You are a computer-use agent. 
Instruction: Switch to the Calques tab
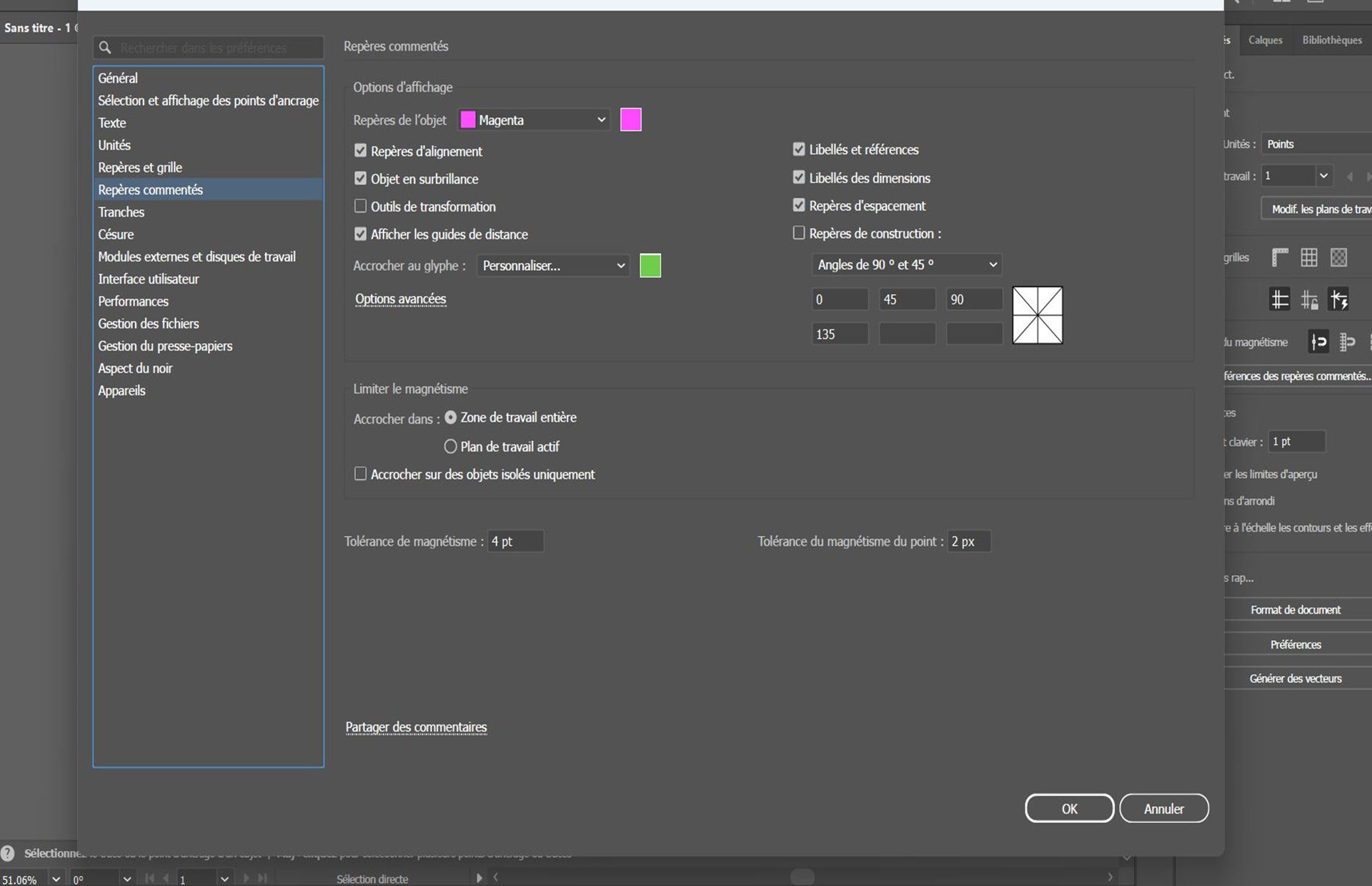coord(1265,40)
